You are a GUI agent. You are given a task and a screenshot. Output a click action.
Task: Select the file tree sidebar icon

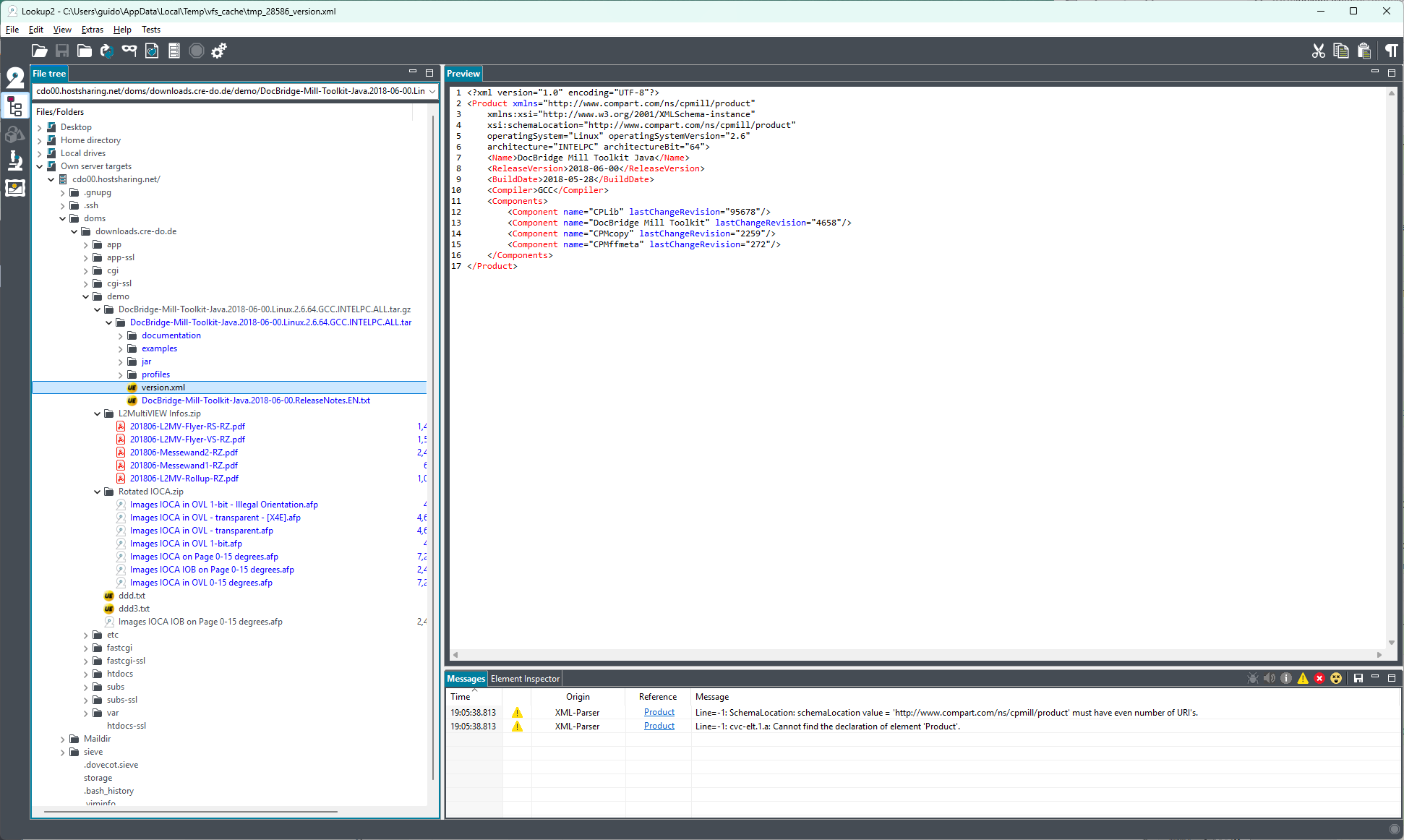pyautogui.click(x=14, y=106)
